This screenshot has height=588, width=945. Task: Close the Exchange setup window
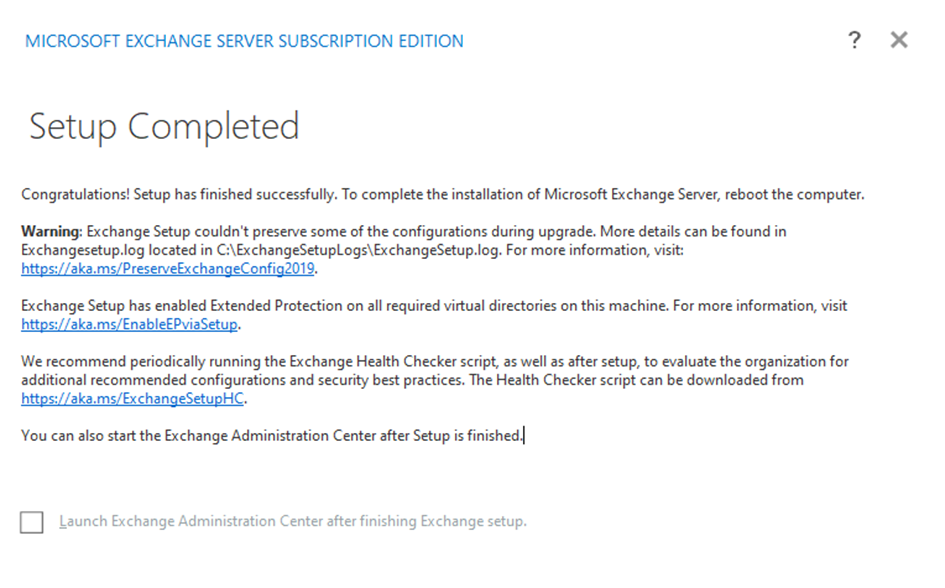pos(899,40)
